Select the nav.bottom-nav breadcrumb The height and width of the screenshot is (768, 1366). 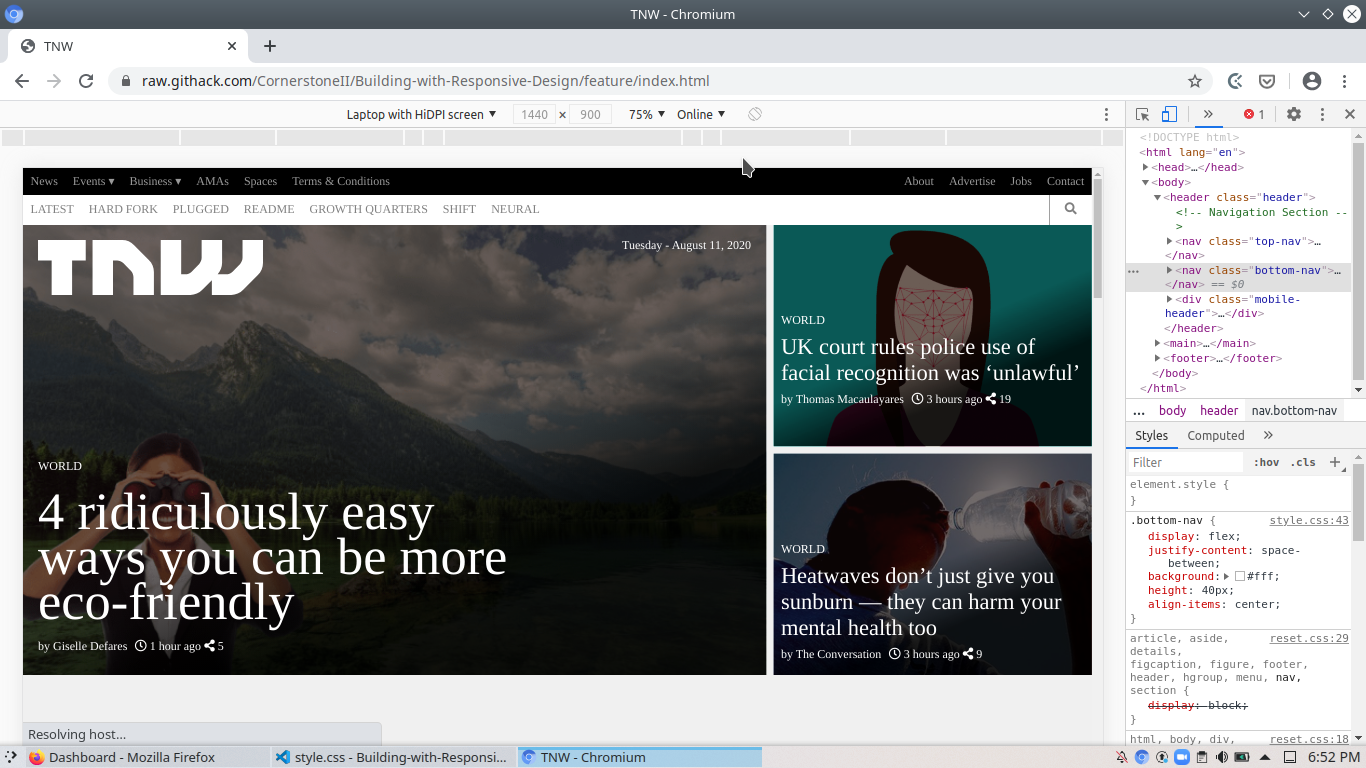1294,411
